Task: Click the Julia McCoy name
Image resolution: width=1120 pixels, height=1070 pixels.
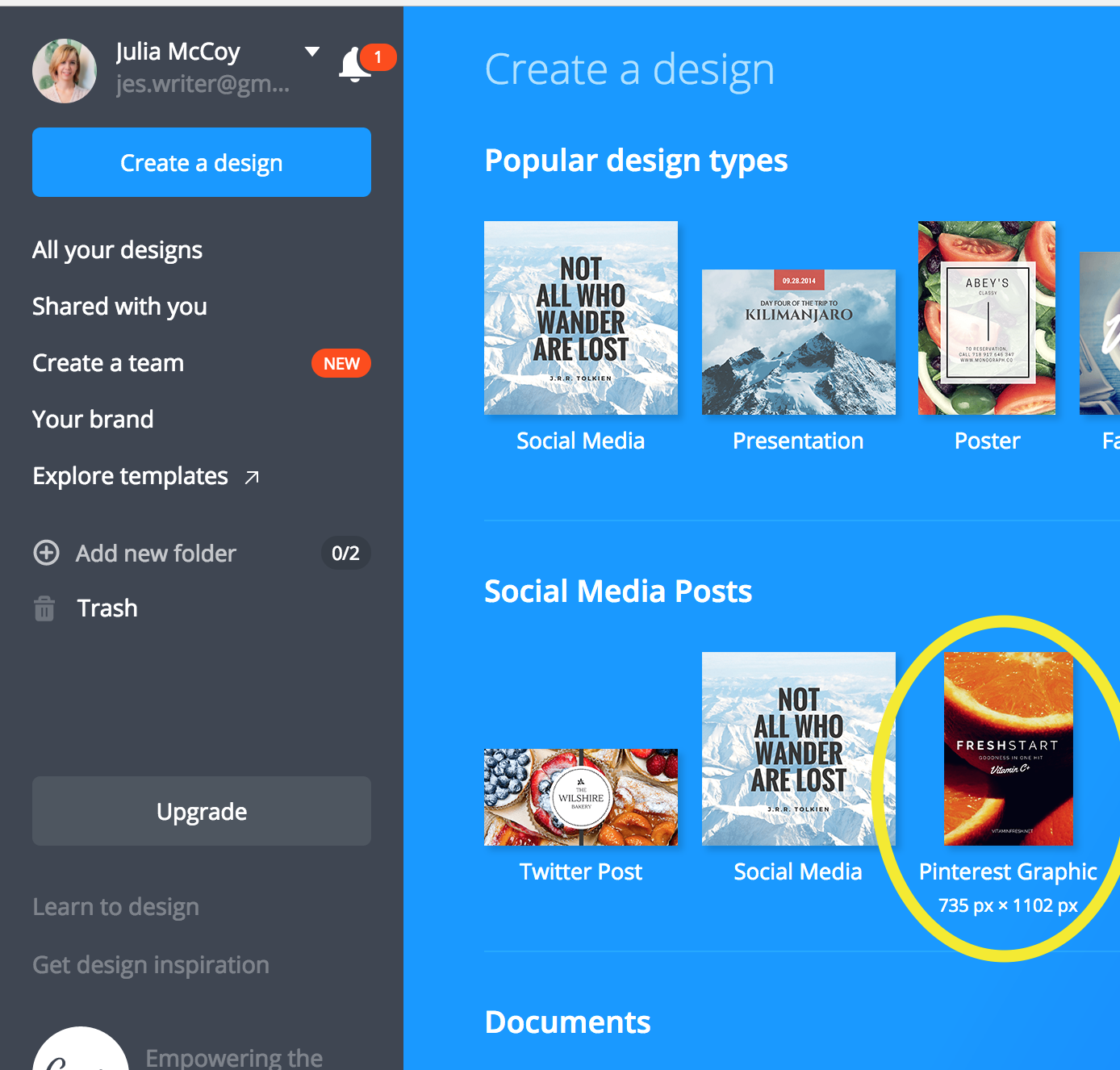Action: click(x=178, y=52)
